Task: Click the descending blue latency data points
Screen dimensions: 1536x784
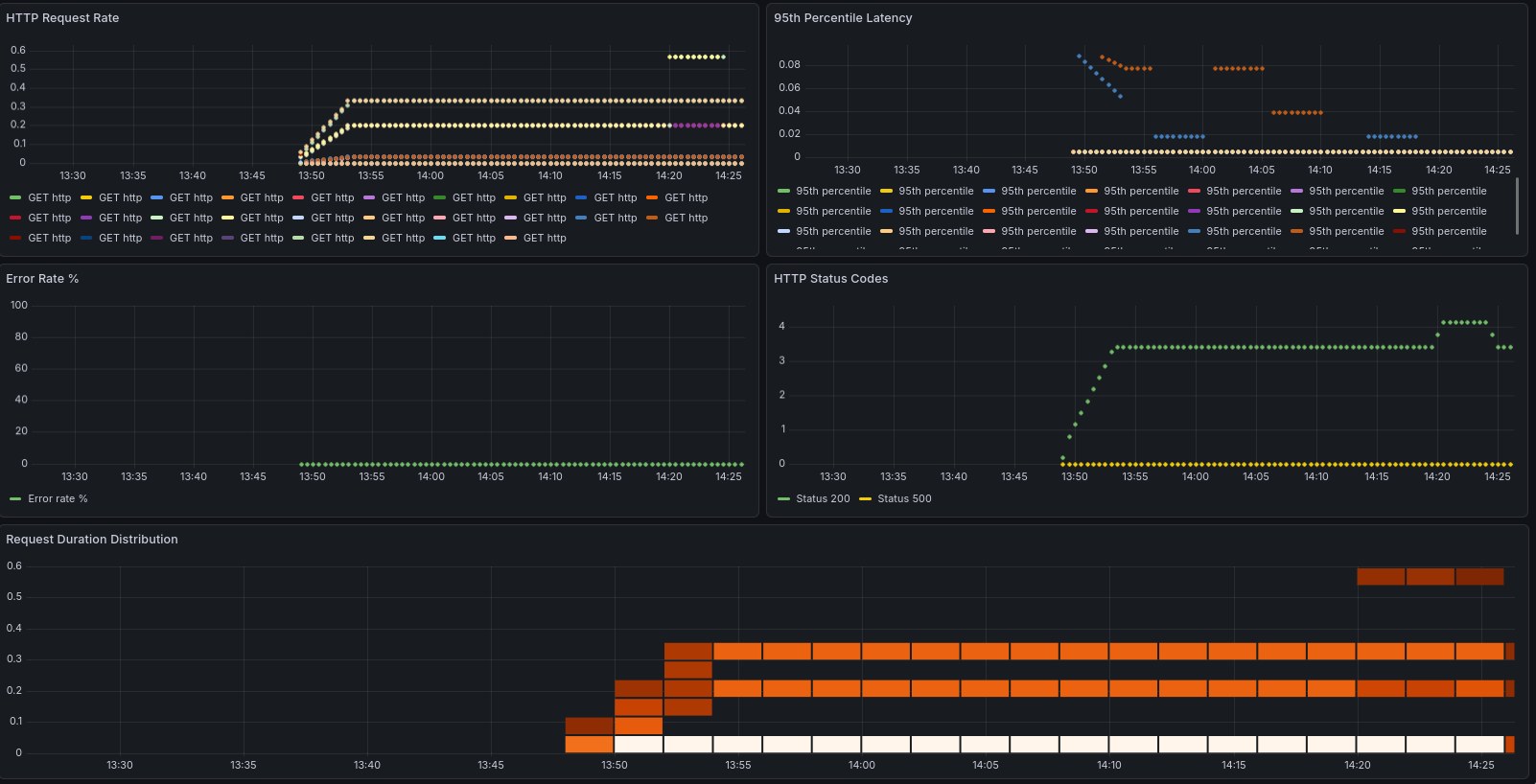Action: point(1100,77)
